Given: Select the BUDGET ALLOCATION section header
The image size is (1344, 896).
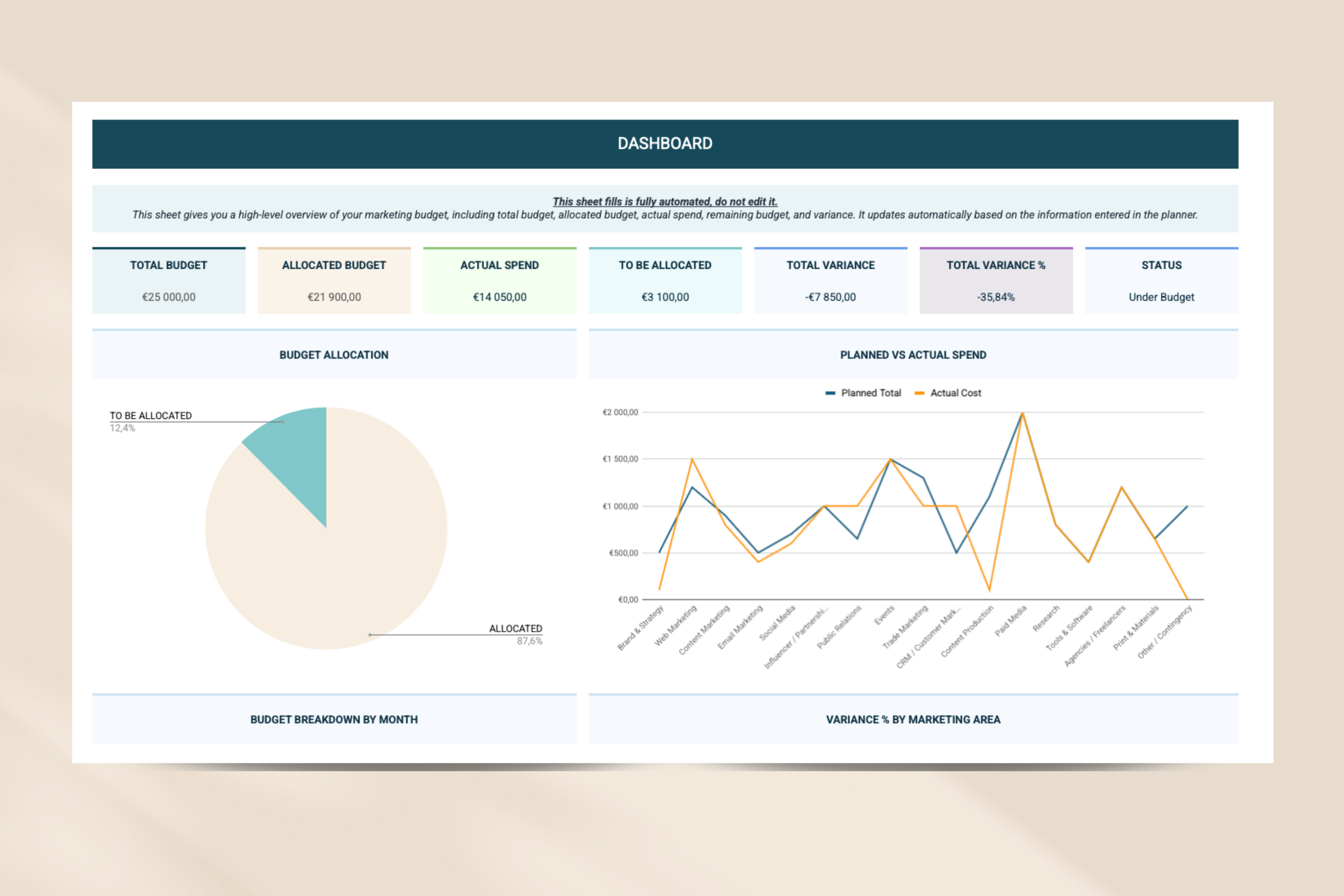Looking at the screenshot, I should point(334,355).
